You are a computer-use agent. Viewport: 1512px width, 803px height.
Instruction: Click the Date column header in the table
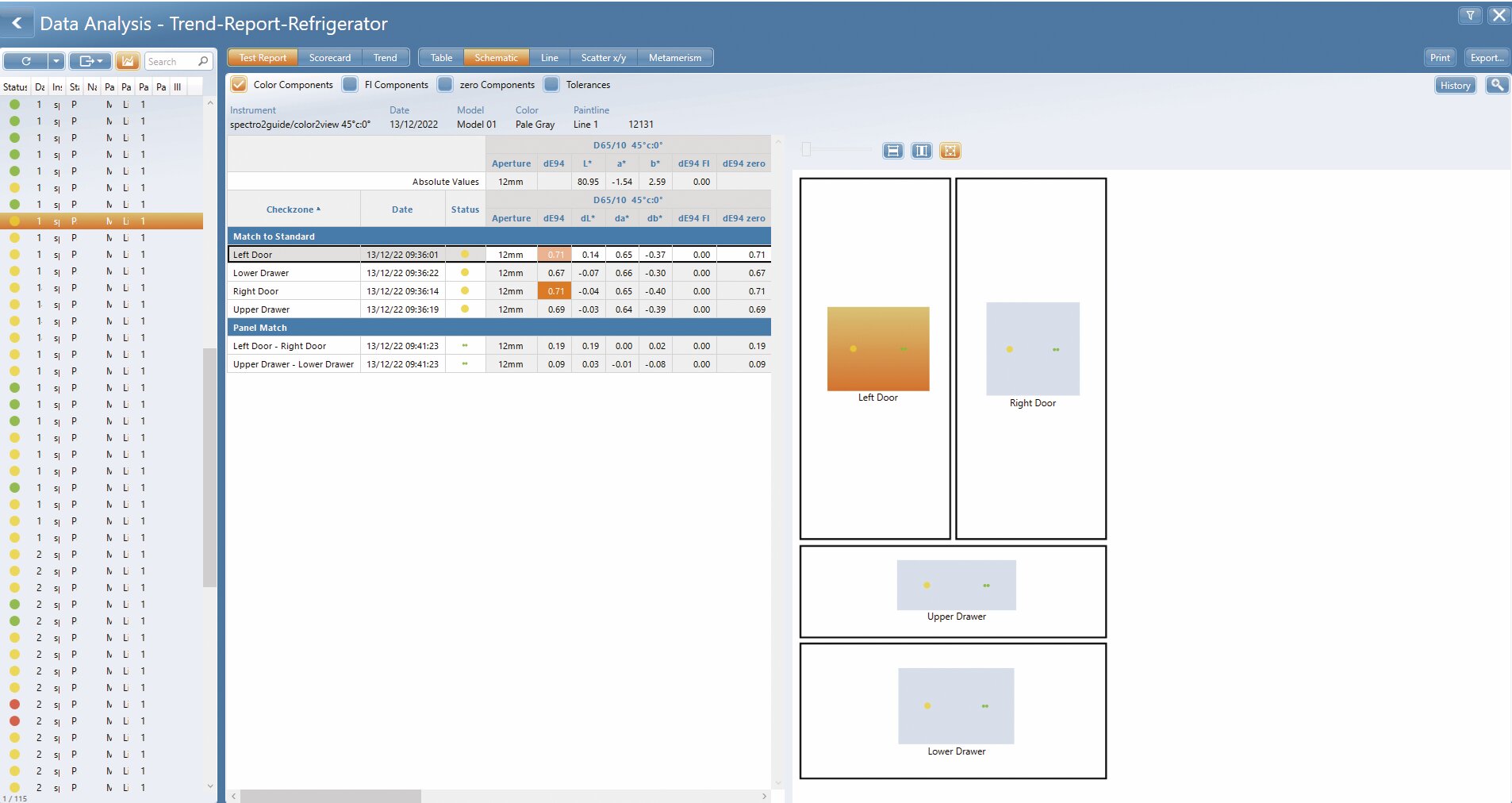tap(402, 209)
